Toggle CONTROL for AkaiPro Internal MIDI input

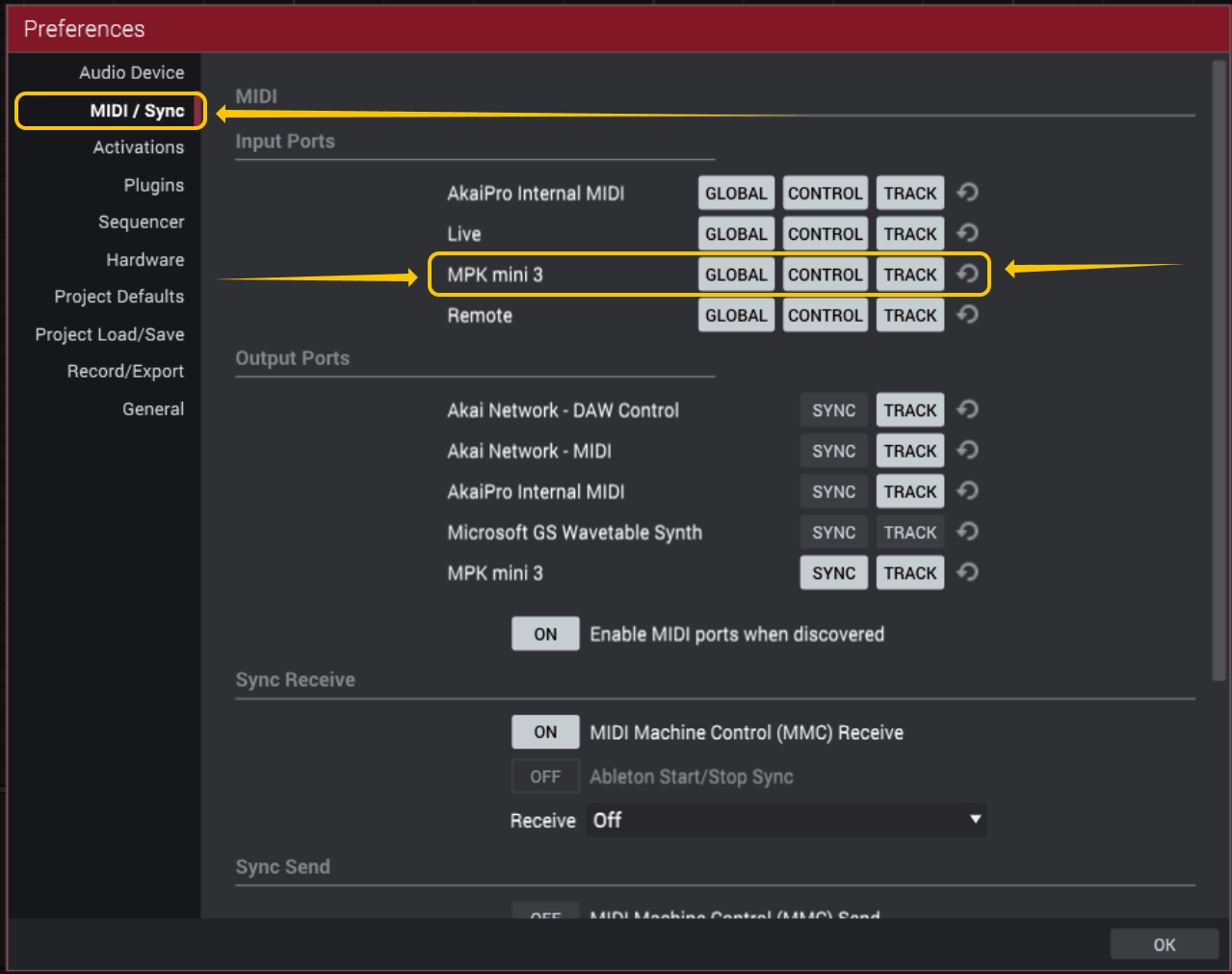click(x=826, y=193)
